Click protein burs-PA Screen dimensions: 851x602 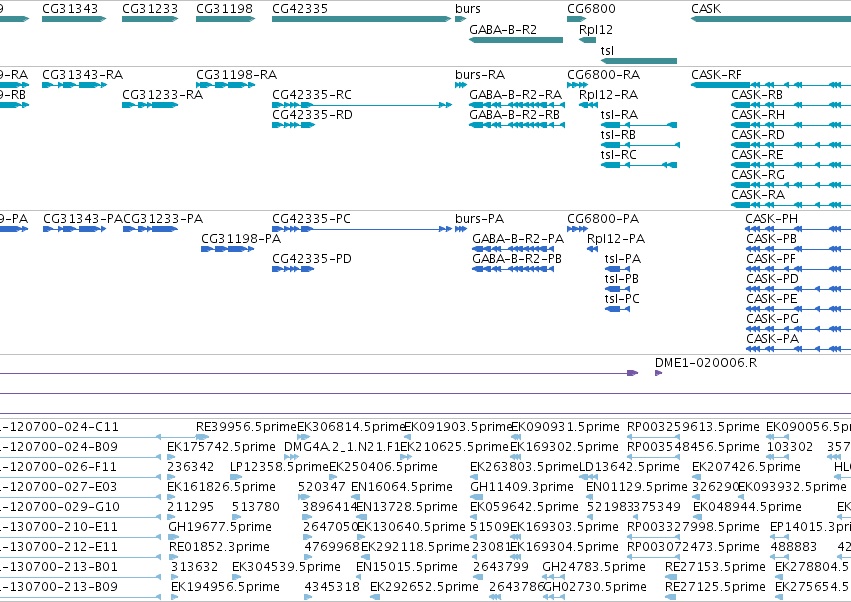tap(461, 229)
